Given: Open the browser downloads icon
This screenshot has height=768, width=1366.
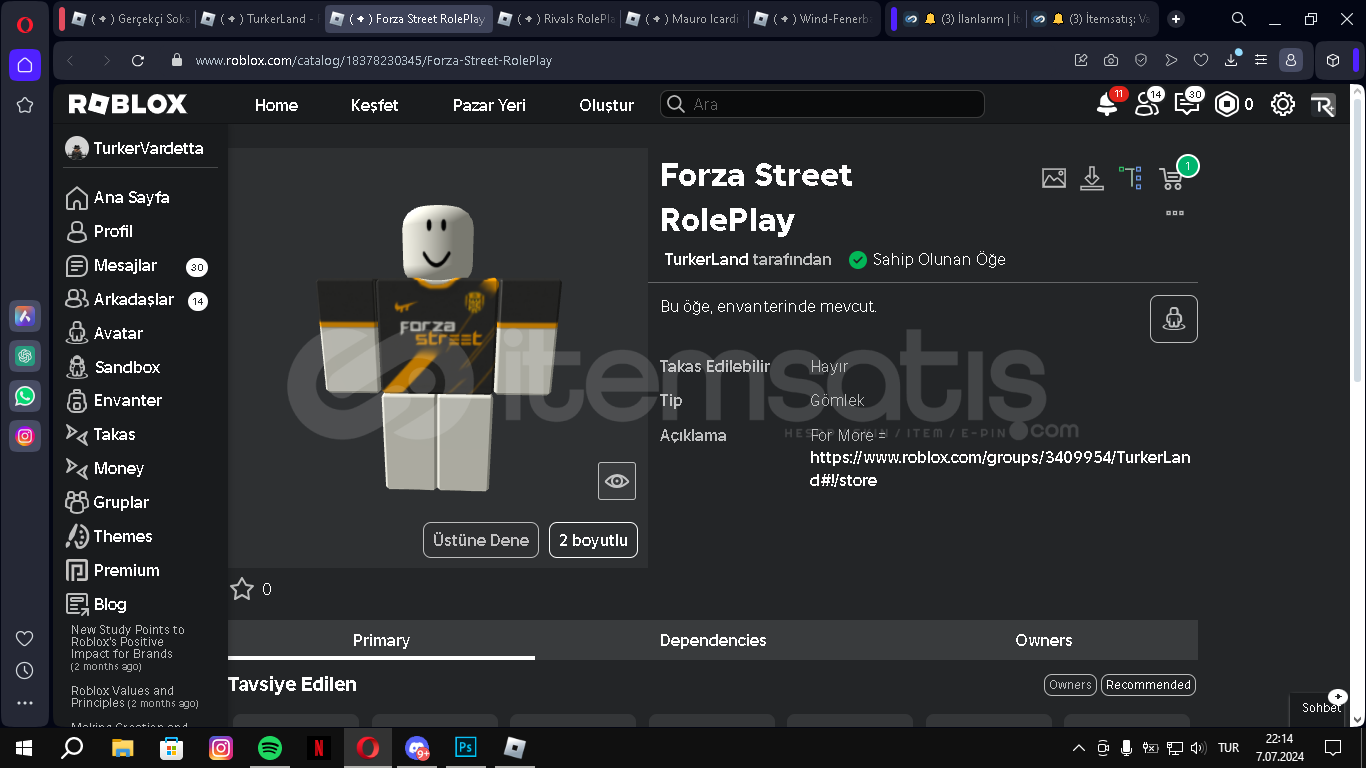Looking at the screenshot, I should (1231, 60).
